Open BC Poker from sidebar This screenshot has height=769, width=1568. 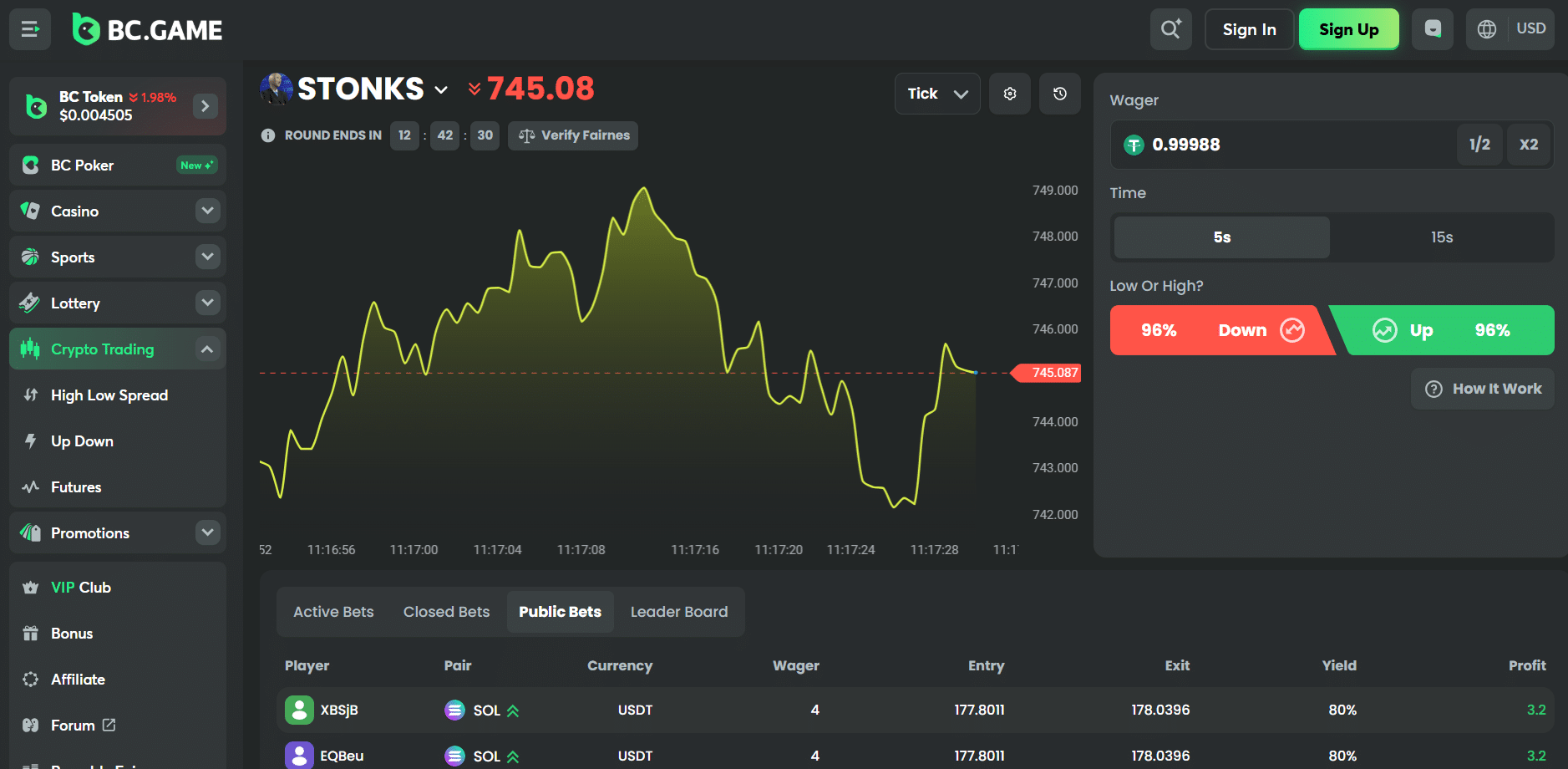pyautogui.click(x=118, y=166)
